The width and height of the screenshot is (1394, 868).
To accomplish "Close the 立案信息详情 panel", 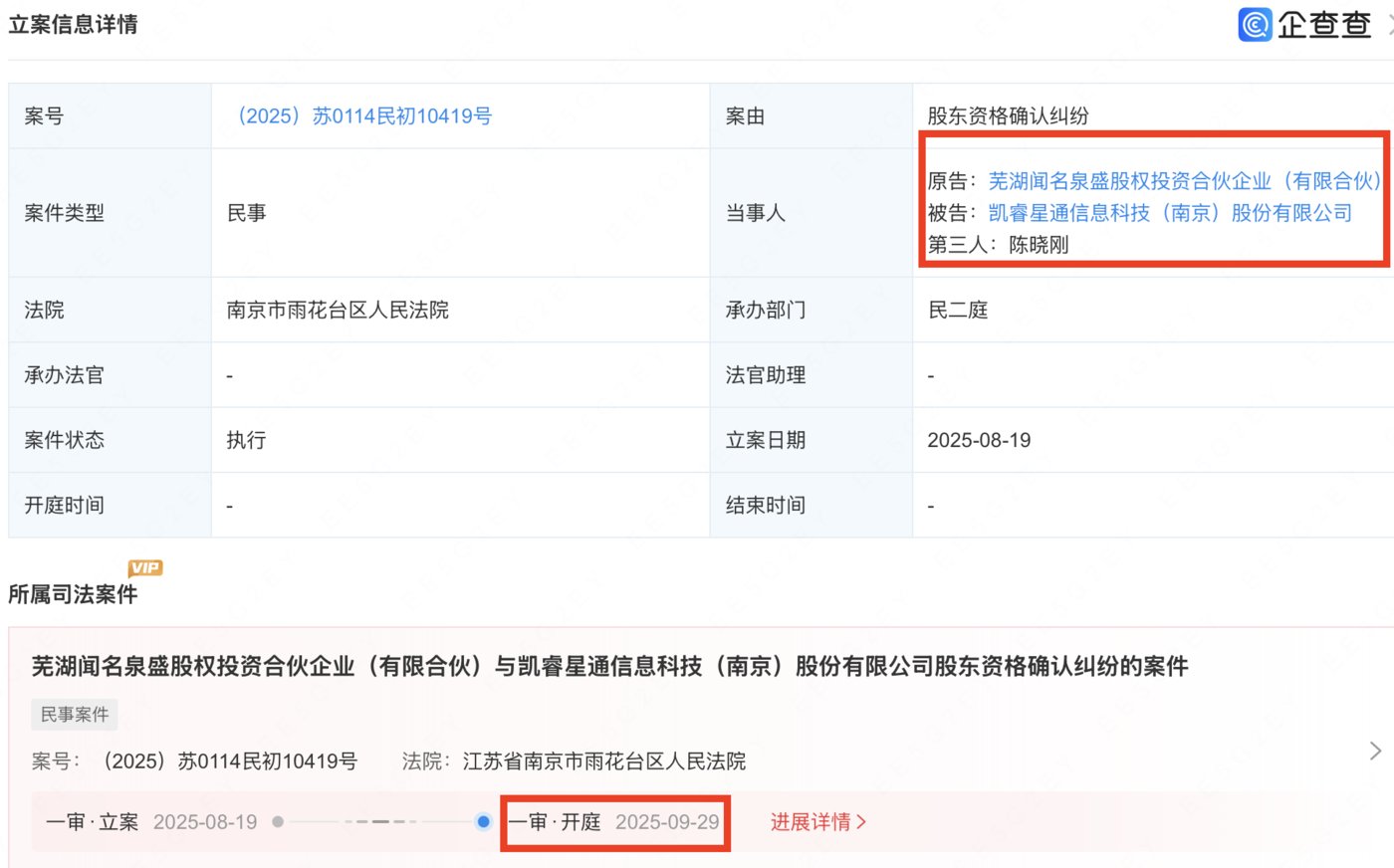I will 1388,24.
